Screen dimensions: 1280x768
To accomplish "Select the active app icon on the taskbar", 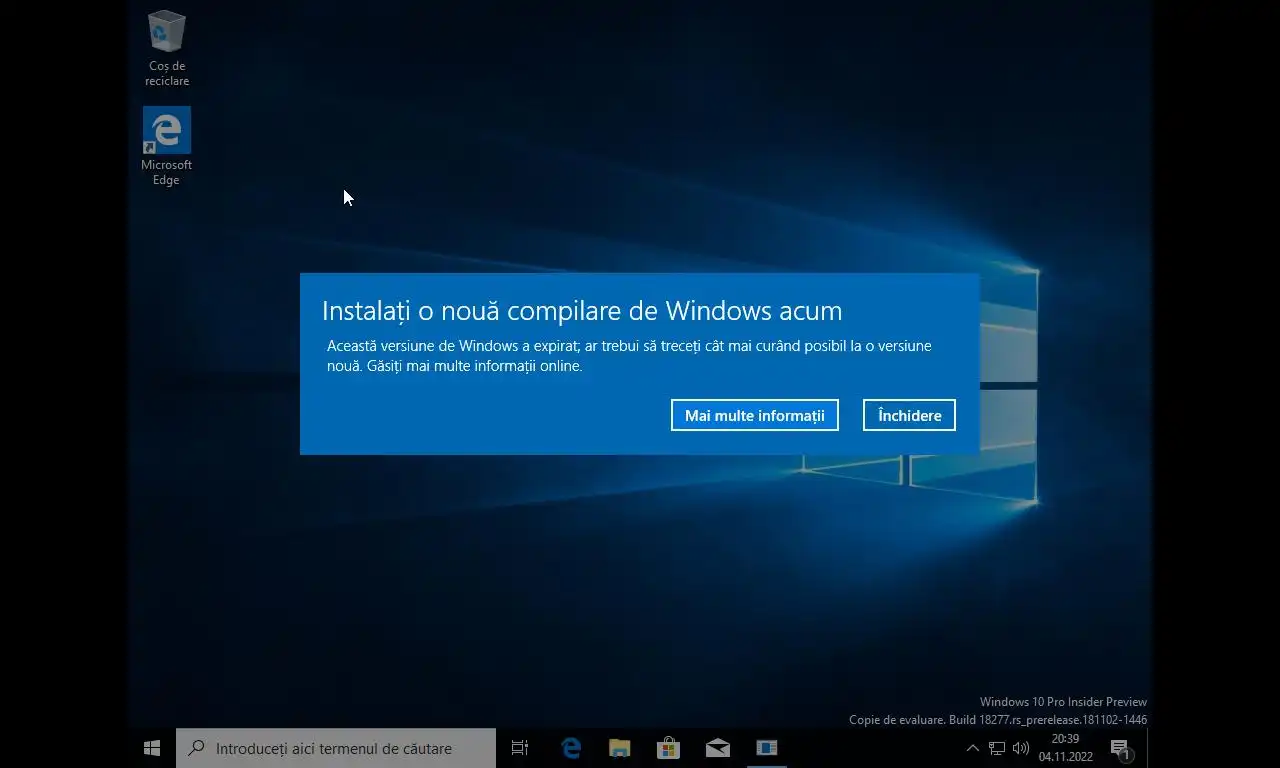I will 766,748.
